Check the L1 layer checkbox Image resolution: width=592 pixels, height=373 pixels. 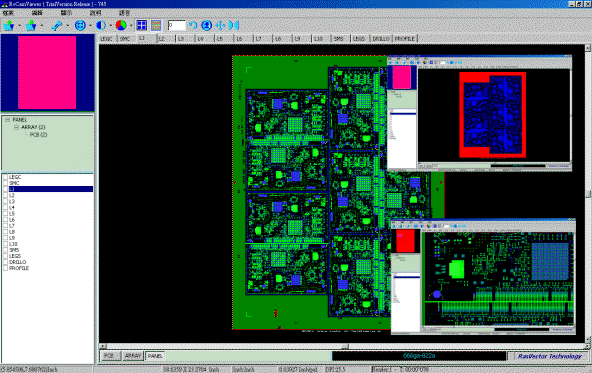[5, 189]
